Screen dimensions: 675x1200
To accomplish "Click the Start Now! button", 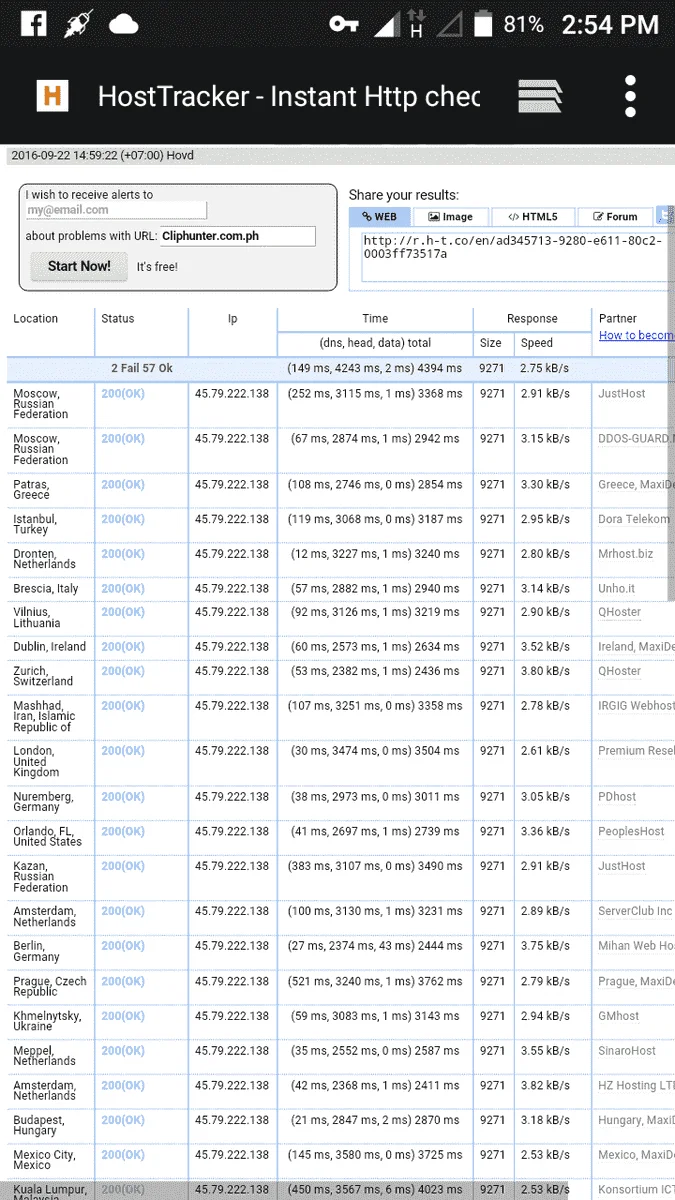I will [x=79, y=266].
